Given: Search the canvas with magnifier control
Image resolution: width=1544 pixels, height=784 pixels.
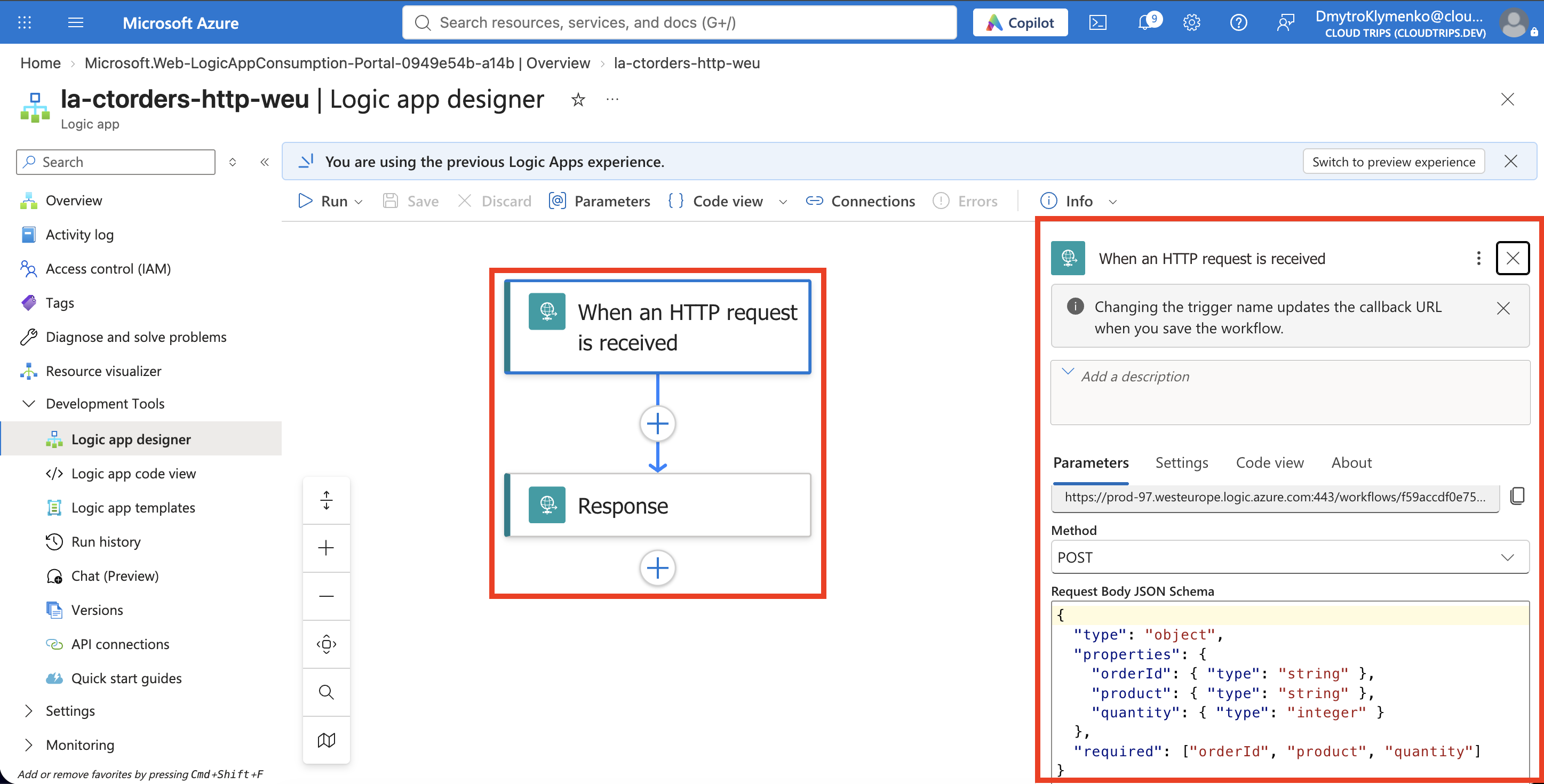Looking at the screenshot, I should pos(327,692).
